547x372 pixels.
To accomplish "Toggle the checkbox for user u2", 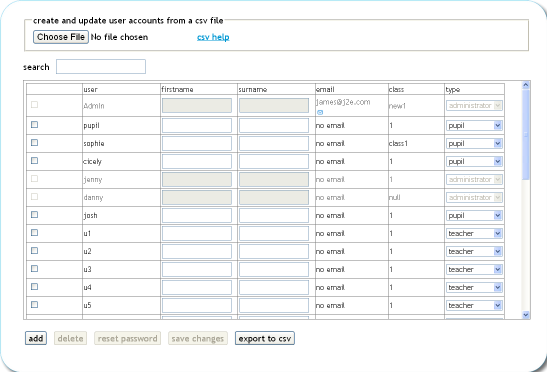I will [x=34, y=251].
